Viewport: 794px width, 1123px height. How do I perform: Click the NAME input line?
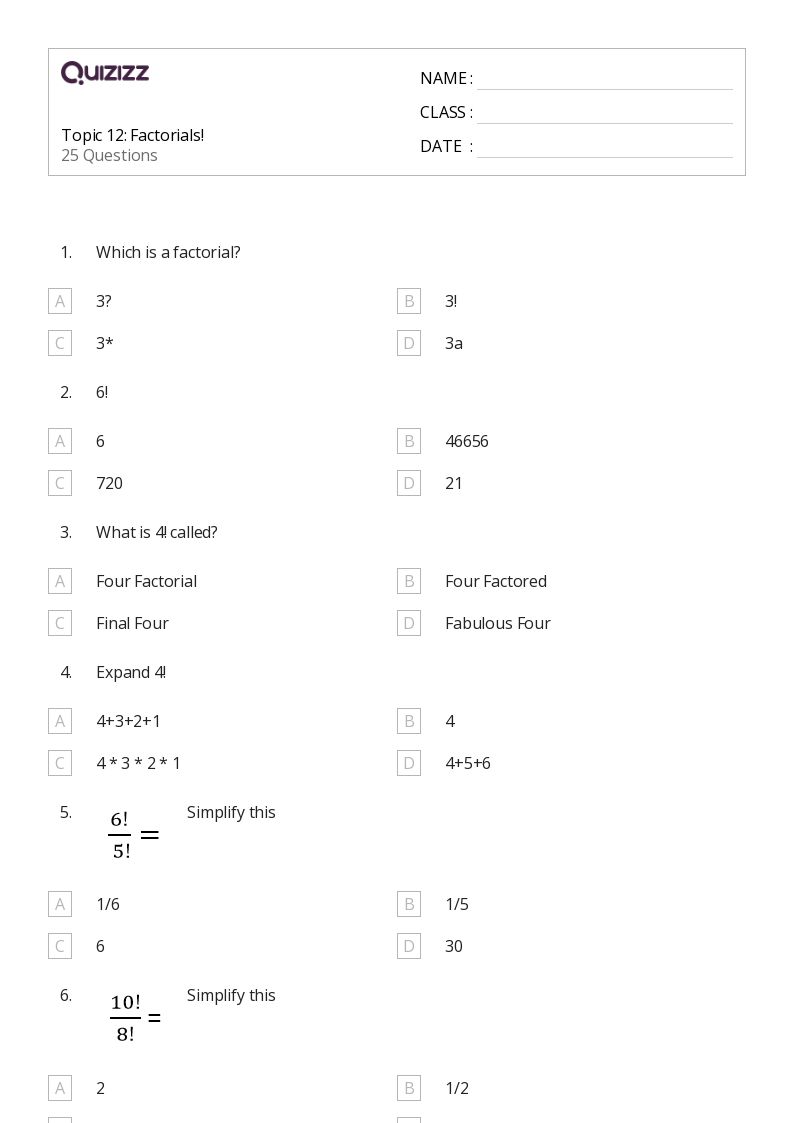coord(604,79)
